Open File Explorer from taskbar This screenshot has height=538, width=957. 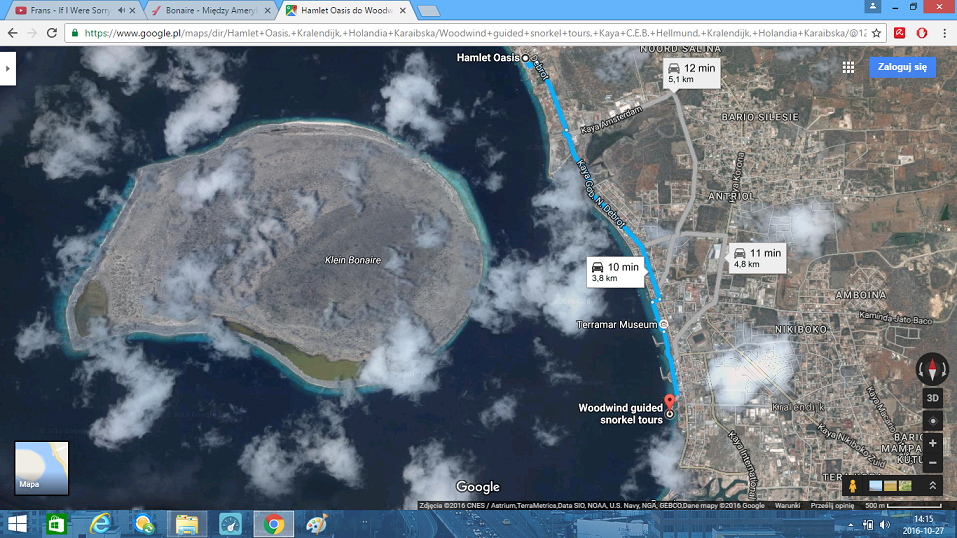click(187, 524)
